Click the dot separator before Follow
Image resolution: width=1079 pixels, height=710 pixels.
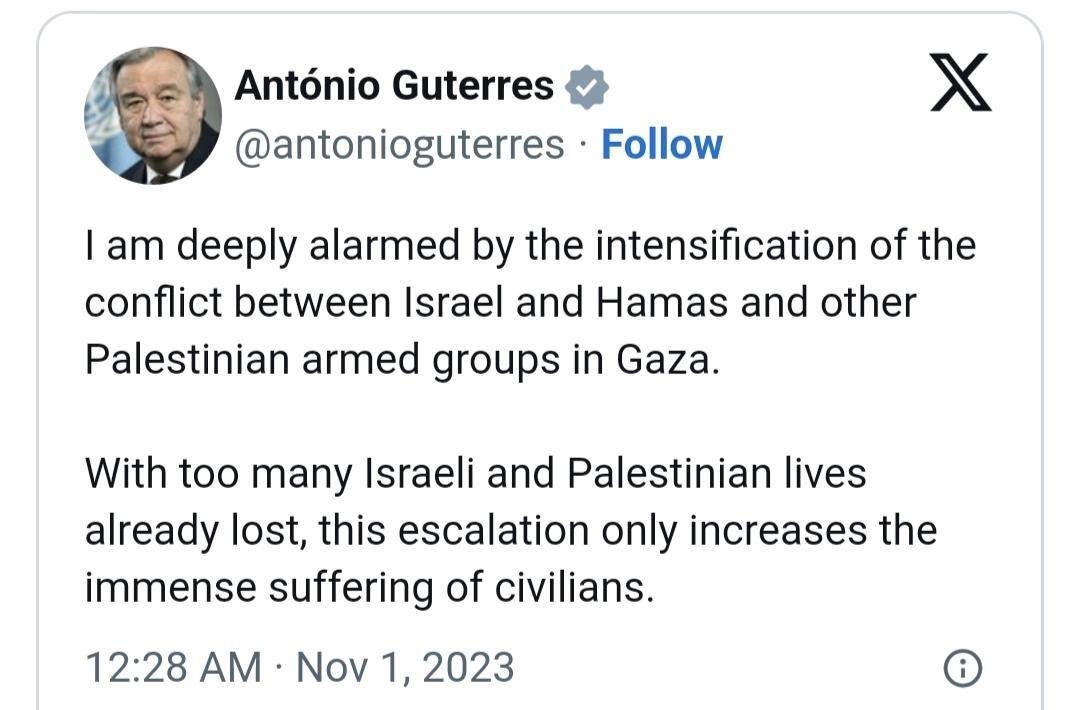pyautogui.click(x=584, y=145)
